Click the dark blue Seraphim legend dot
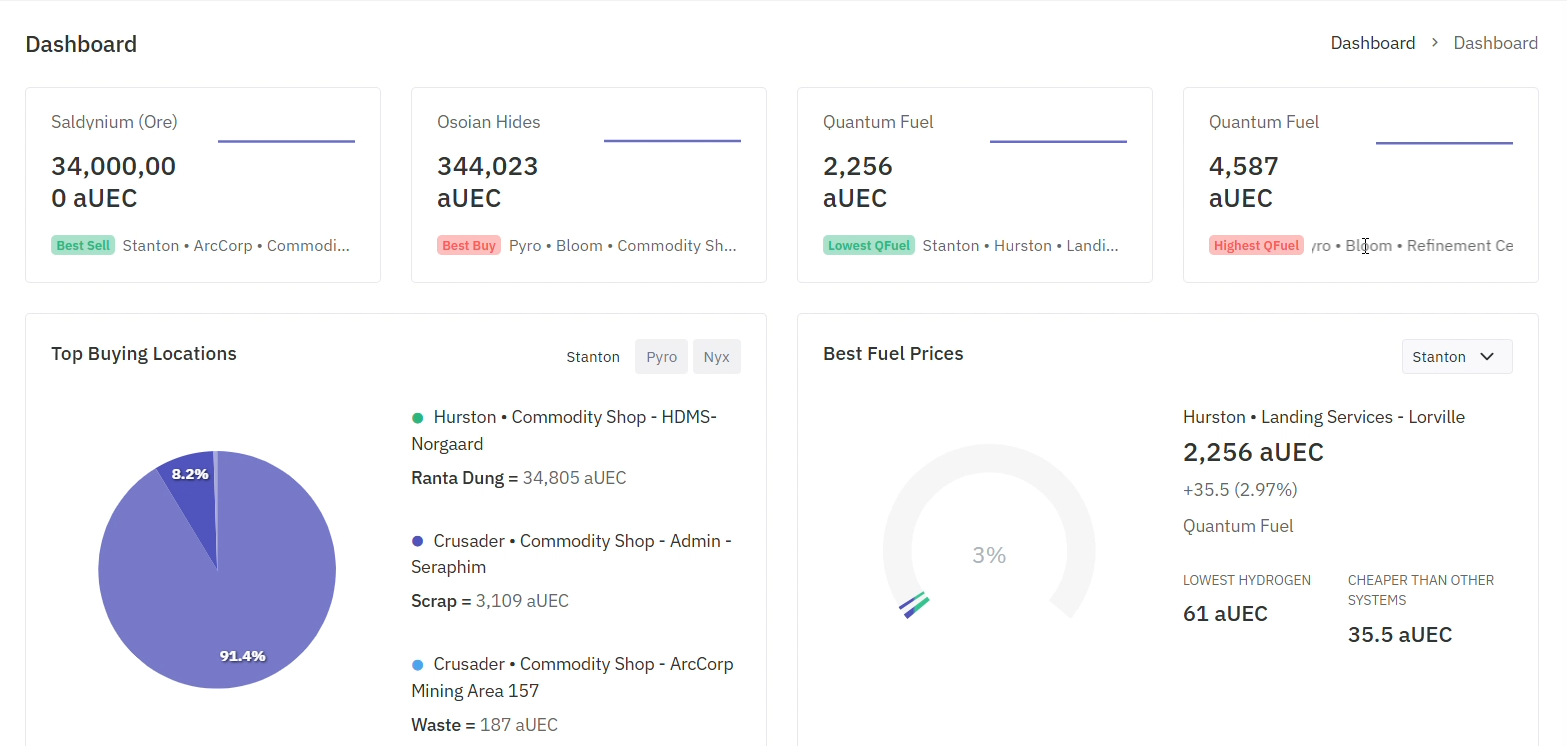Viewport: 1567px width, 746px height. tap(418, 541)
